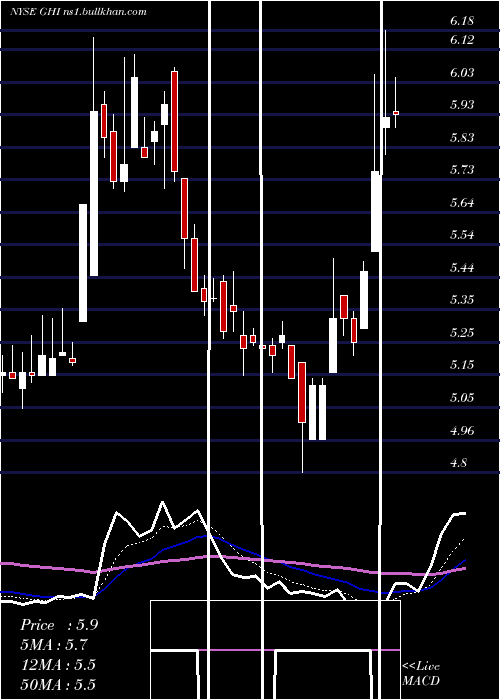Click the <<Live MACD label

point(421,674)
